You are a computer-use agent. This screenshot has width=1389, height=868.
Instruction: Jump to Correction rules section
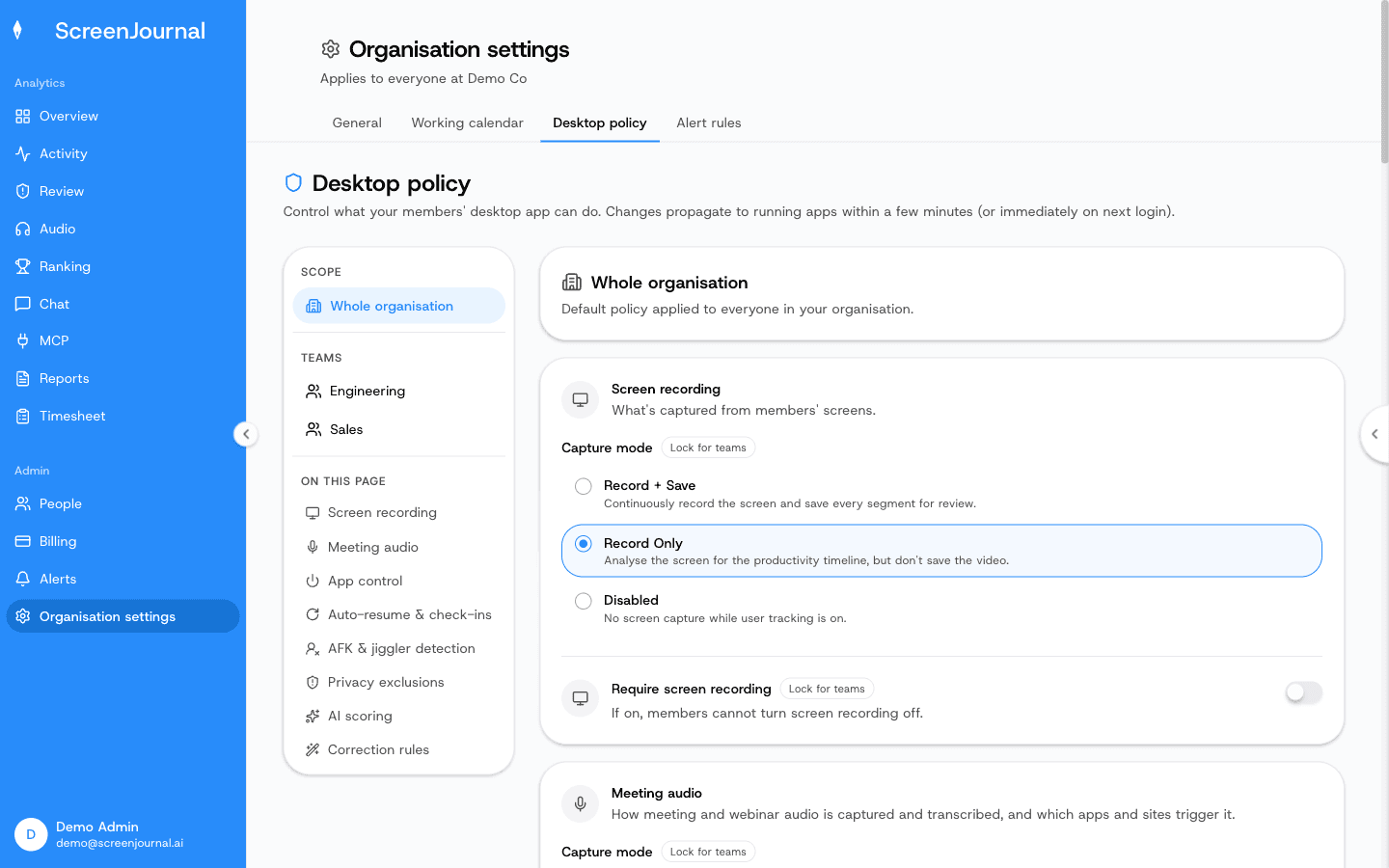pos(399,749)
